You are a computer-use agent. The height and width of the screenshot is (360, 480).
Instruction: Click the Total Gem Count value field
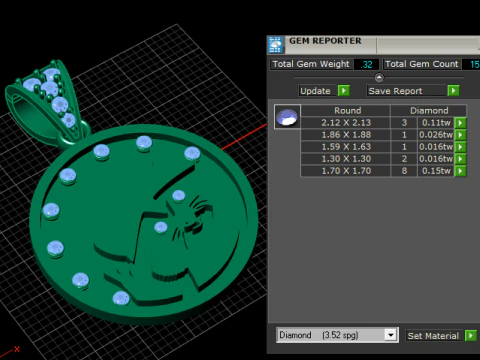coord(471,64)
